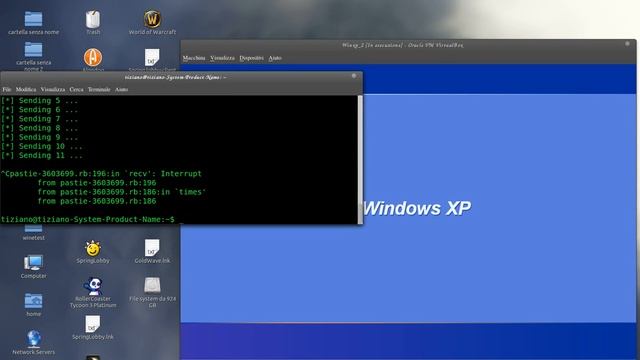Viewport: 640px width, 360px height.
Task: Open the Modifica menu in the terminal
Action: point(26,89)
